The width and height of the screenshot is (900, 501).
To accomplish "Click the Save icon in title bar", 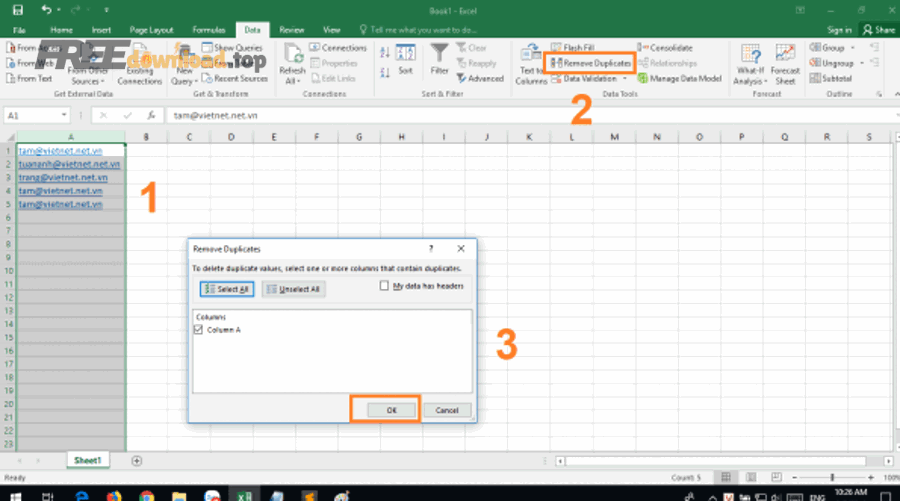I will (x=18, y=10).
